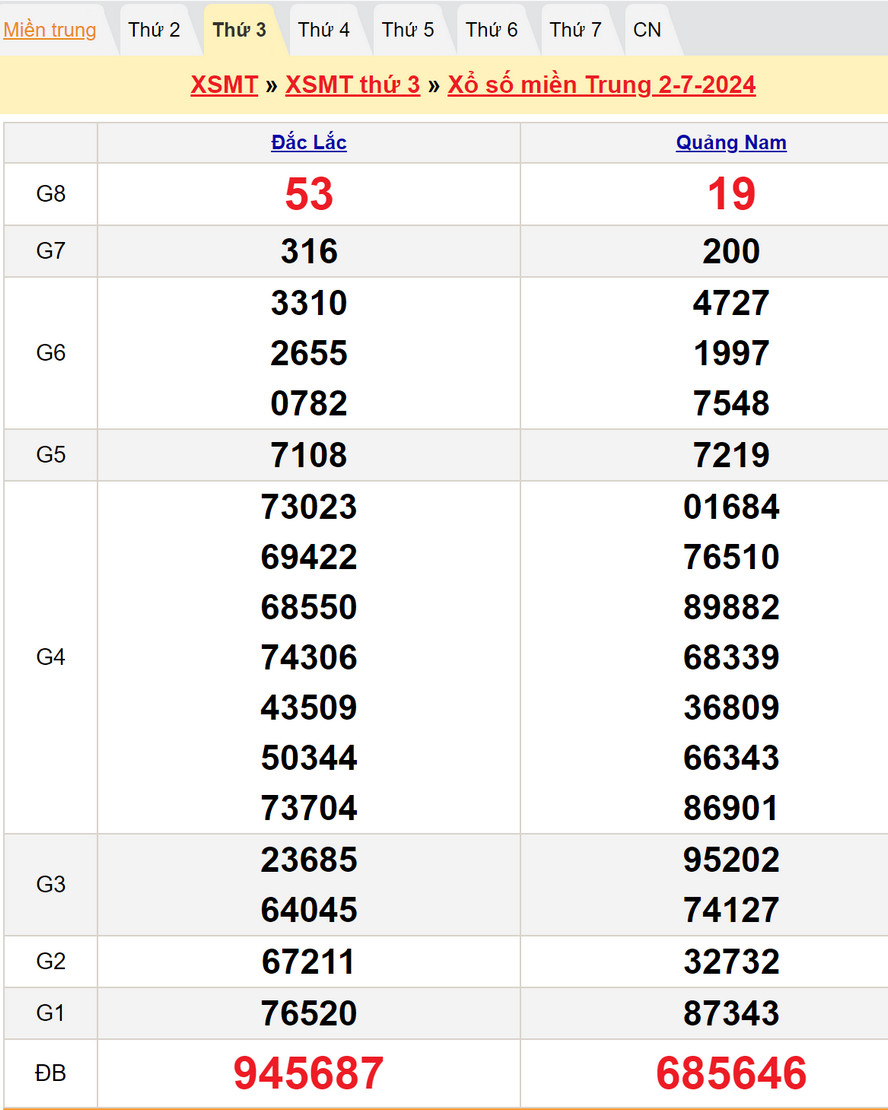Open the Đắc Lắc column header link

pos(309,143)
